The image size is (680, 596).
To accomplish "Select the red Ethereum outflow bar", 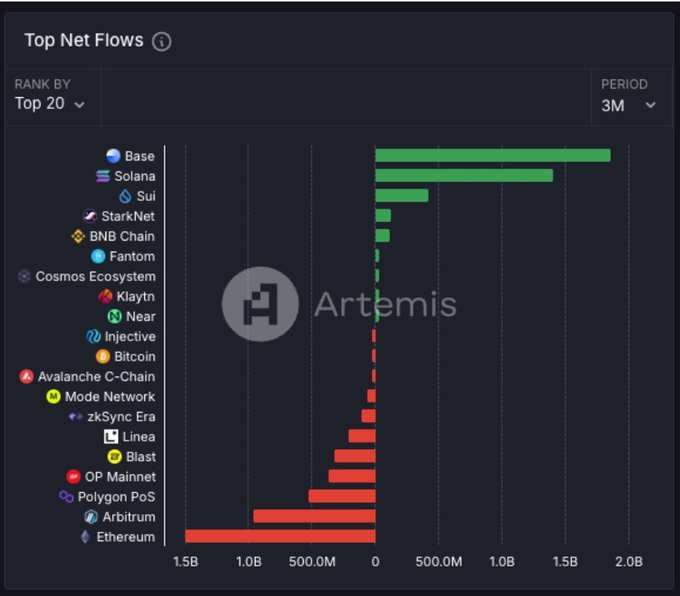I will click(280, 536).
